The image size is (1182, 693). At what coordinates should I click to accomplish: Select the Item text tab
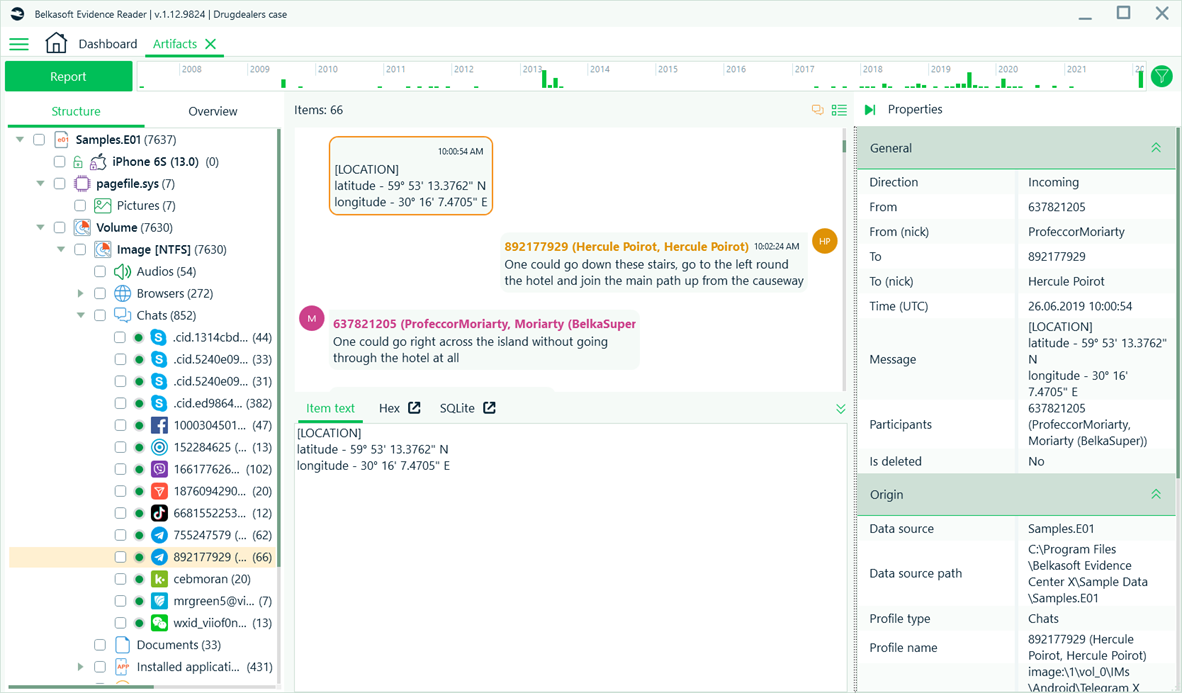point(330,408)
